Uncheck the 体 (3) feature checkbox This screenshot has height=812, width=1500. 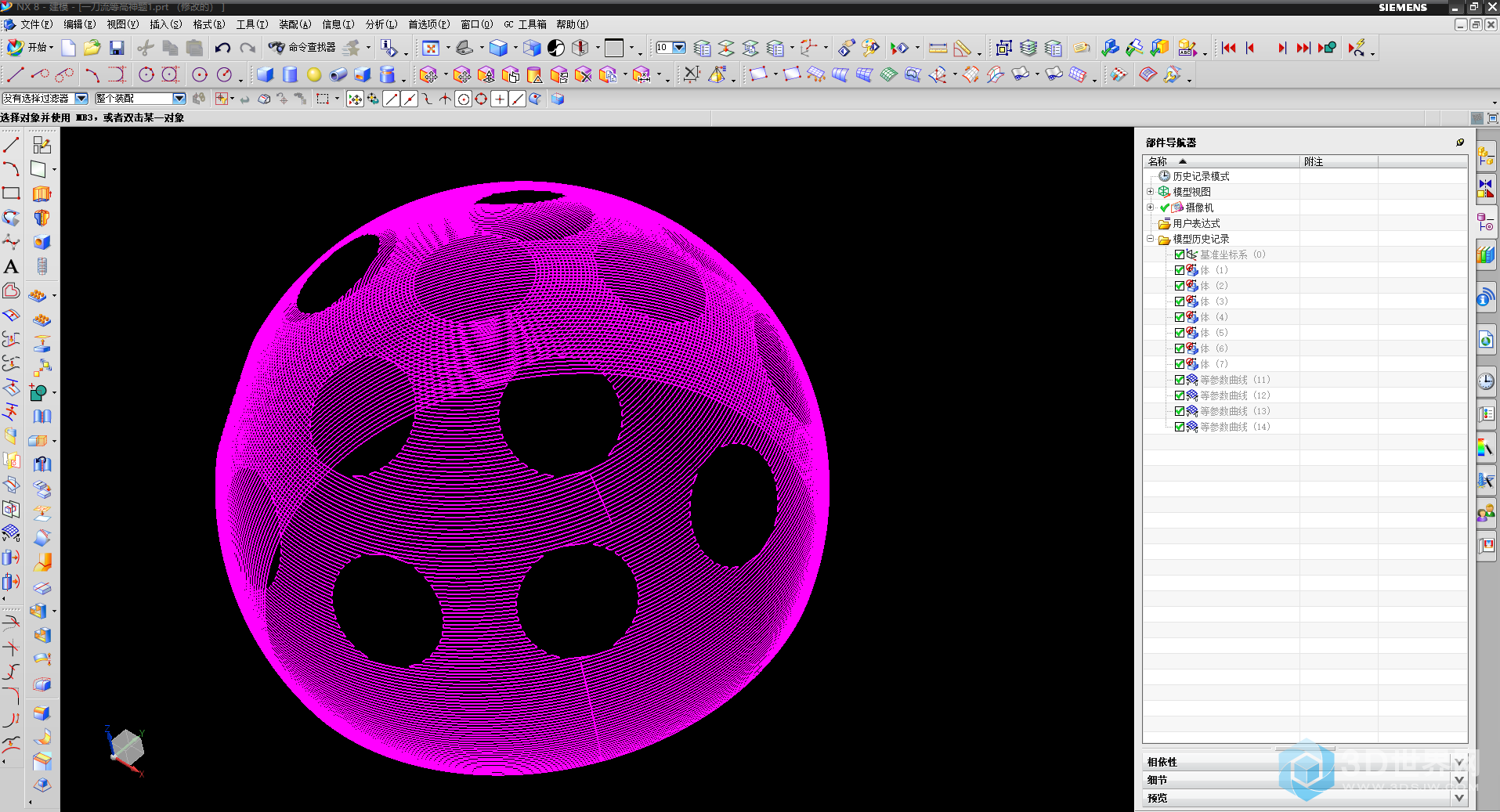(x=1180, y=301)
